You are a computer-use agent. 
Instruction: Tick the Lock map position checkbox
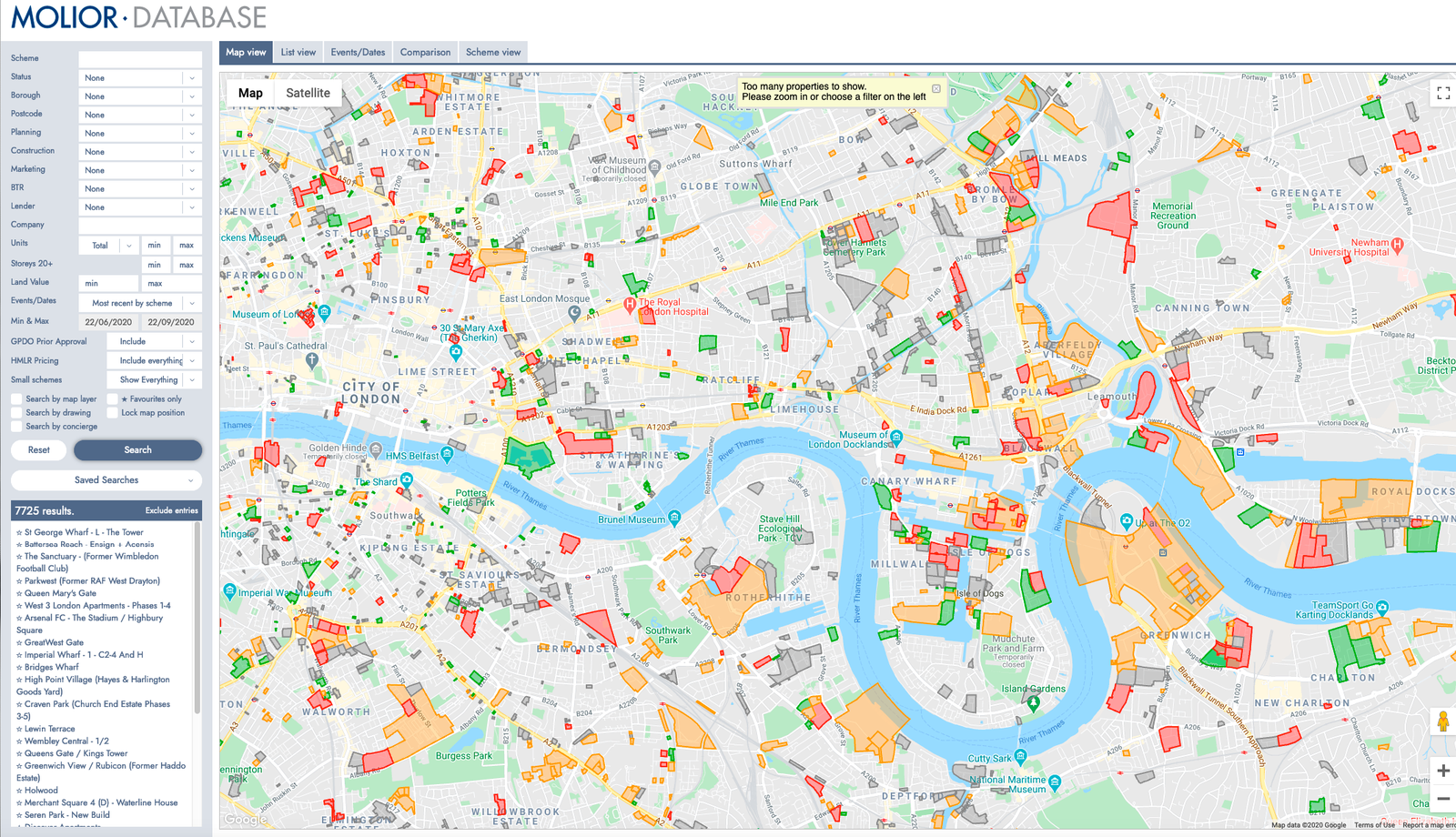[x=112, y=412]
